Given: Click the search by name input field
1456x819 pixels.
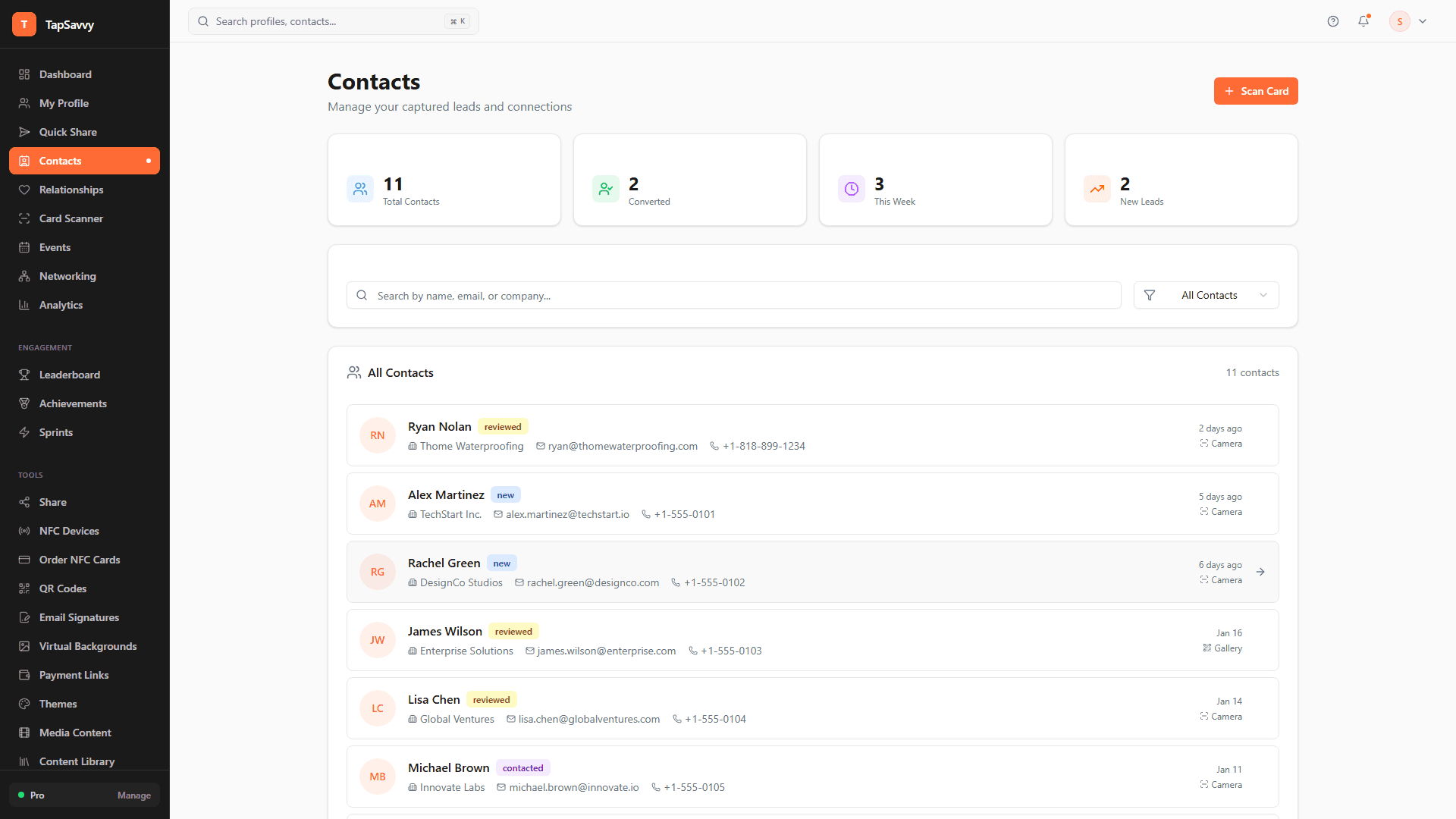Looking at the screenshot, I should tap(733, 295).
